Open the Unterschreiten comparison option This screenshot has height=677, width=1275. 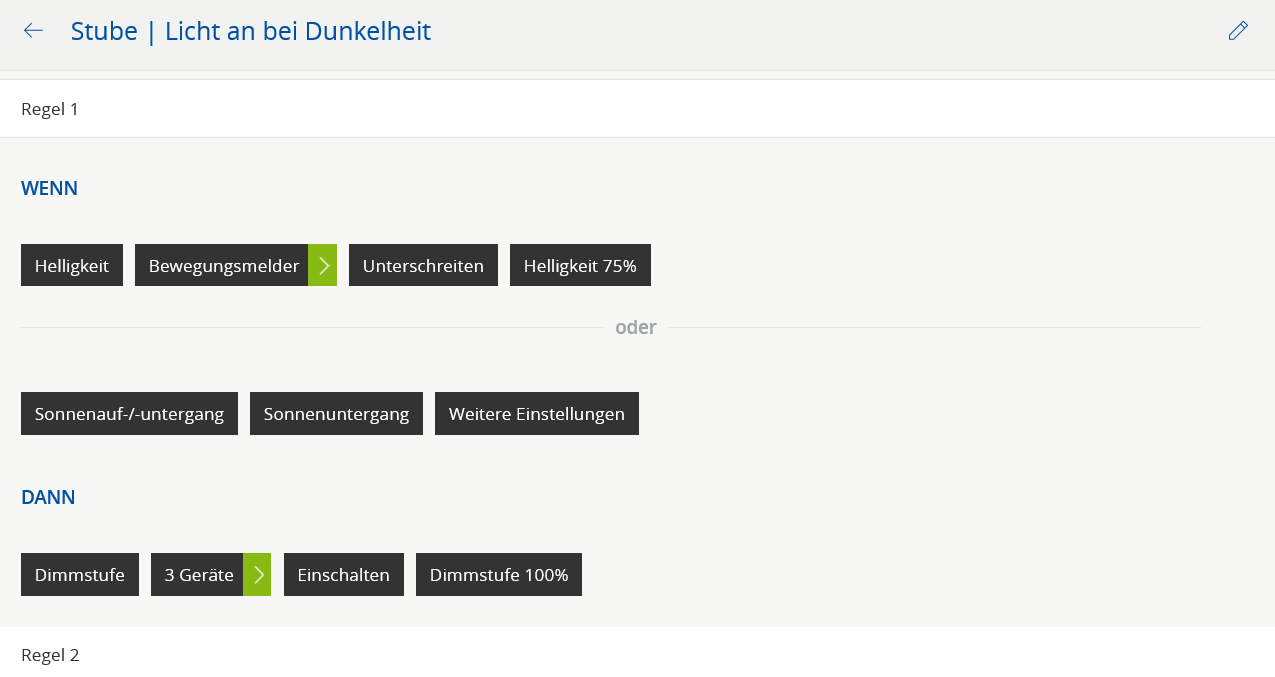(423, 265)
